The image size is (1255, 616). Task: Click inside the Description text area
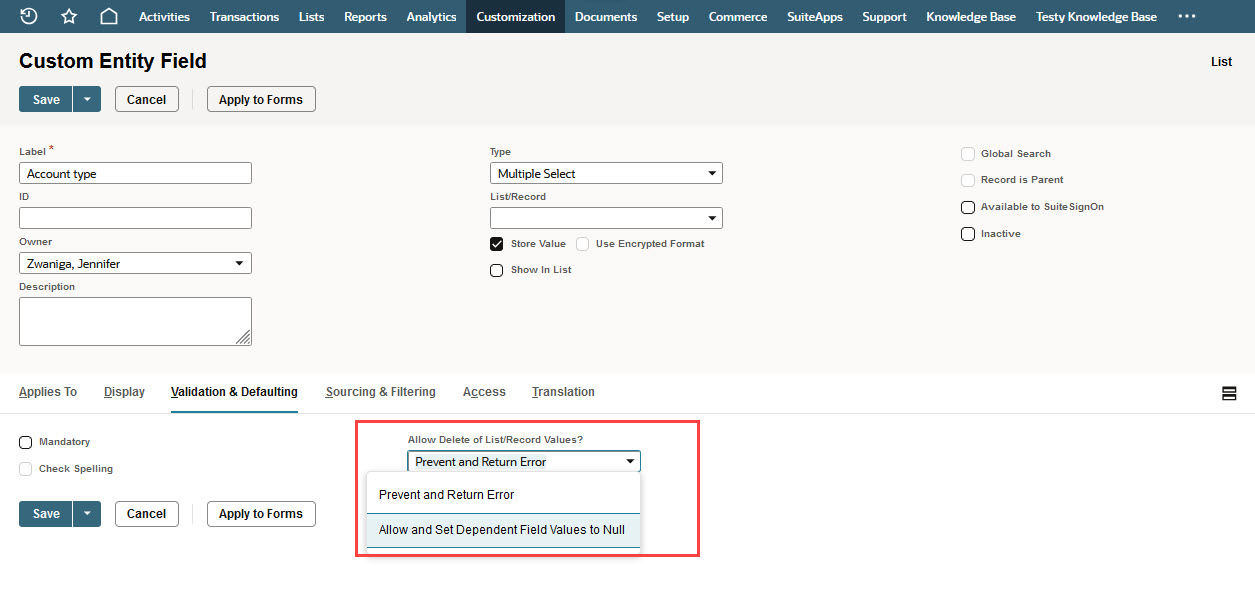click(x=135, y=320)
